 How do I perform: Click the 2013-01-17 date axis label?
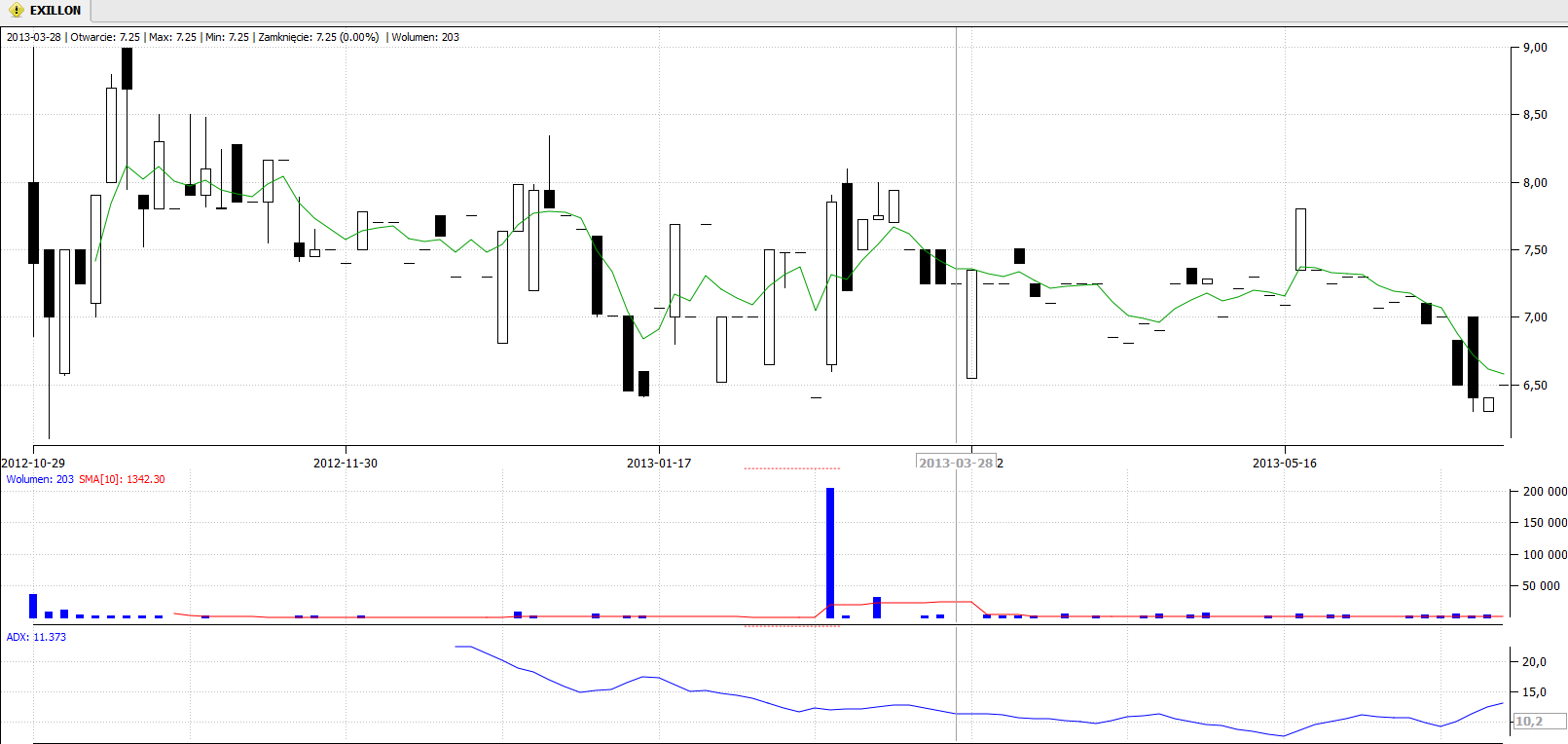[x=659, y=464]
